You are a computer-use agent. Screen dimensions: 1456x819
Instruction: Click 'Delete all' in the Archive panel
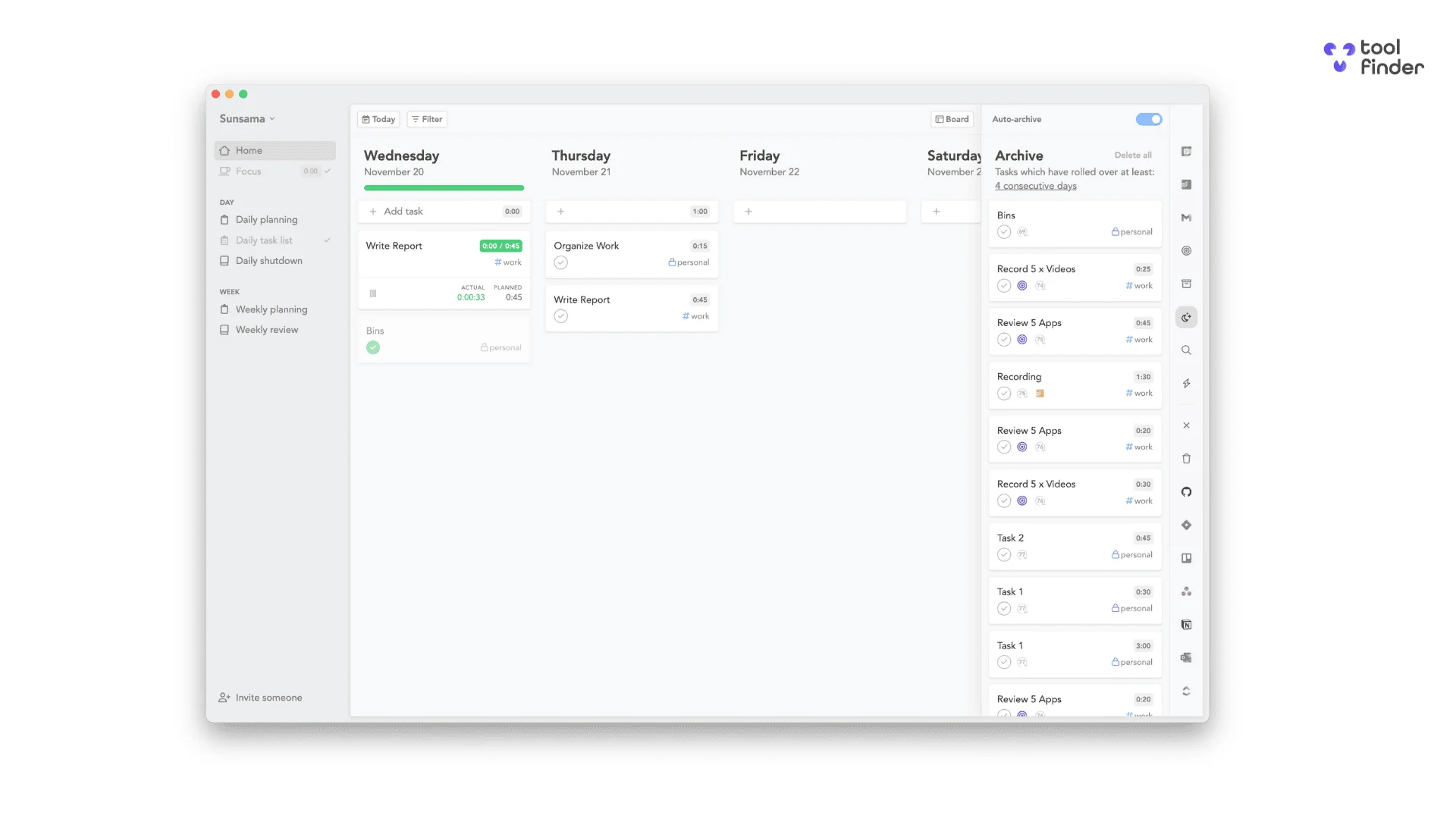[x=1133, y=155]
